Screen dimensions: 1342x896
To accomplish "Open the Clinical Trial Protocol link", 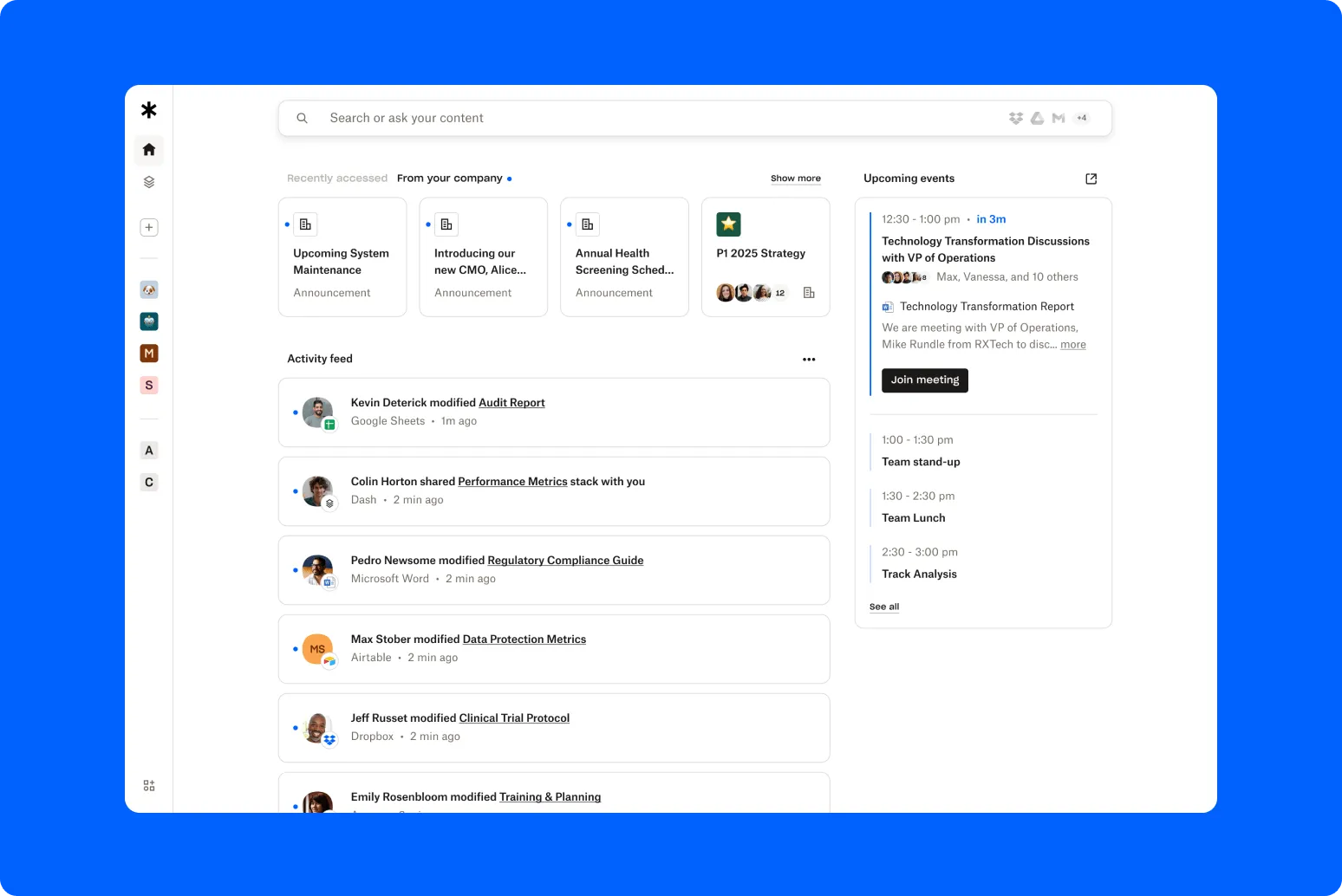I will pyautogui.click(x=514, y=718).
